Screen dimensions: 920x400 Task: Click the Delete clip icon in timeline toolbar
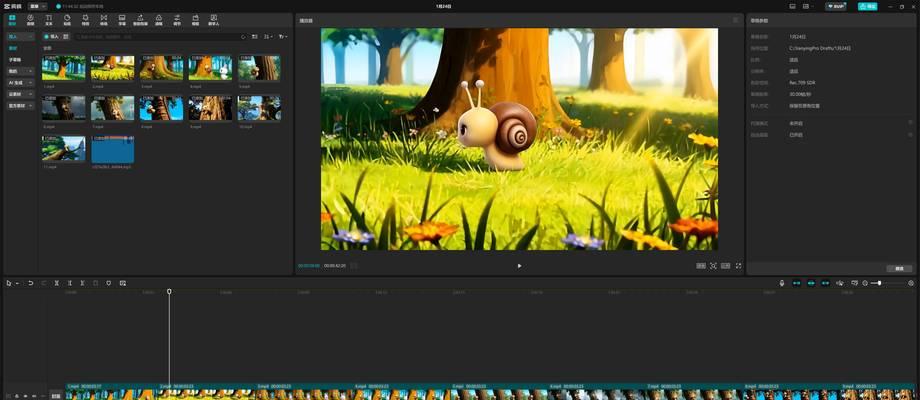pos(96,283)
